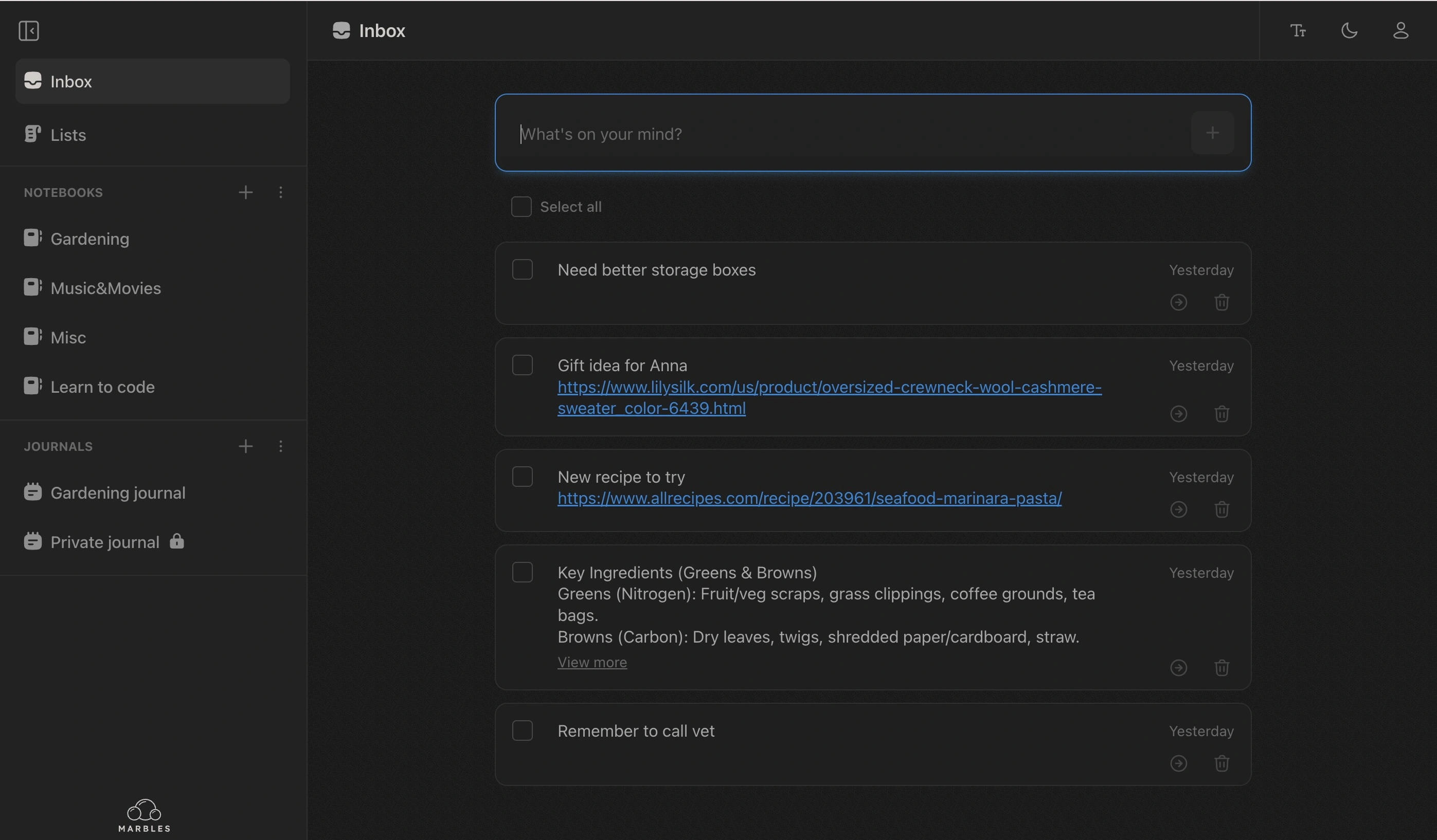Expand the note with View more

(x=592, y=662)
